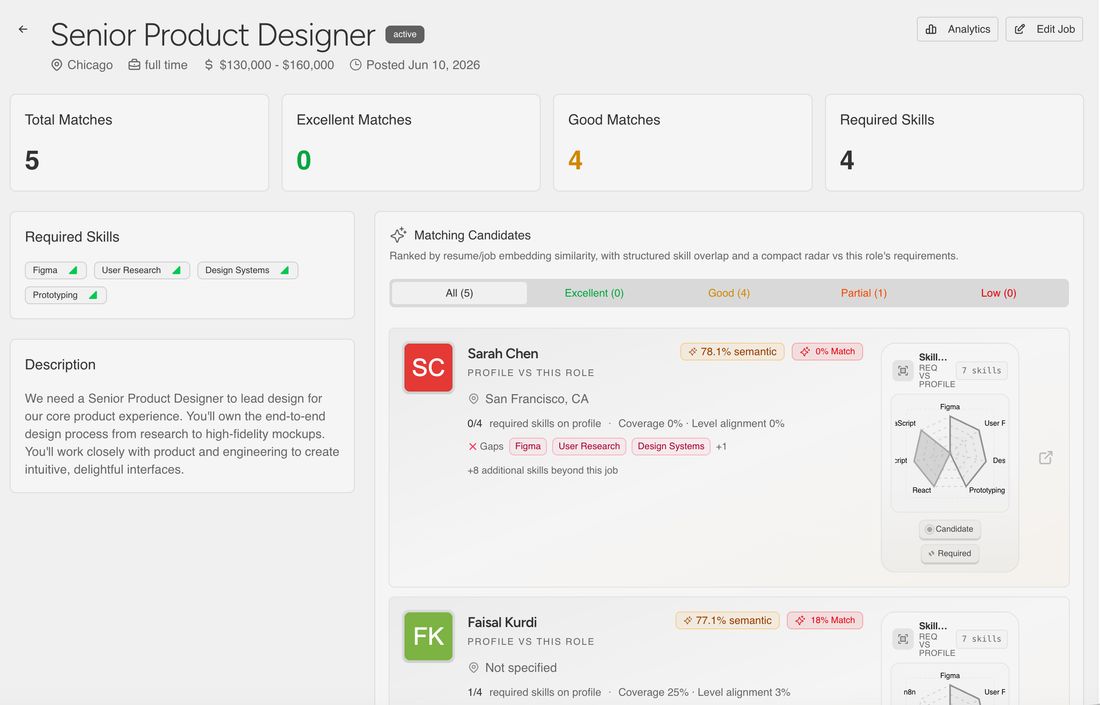Click the briefcase icon beside full time
The width and height of the screenshot is (1100, 705).
(134, 65)
